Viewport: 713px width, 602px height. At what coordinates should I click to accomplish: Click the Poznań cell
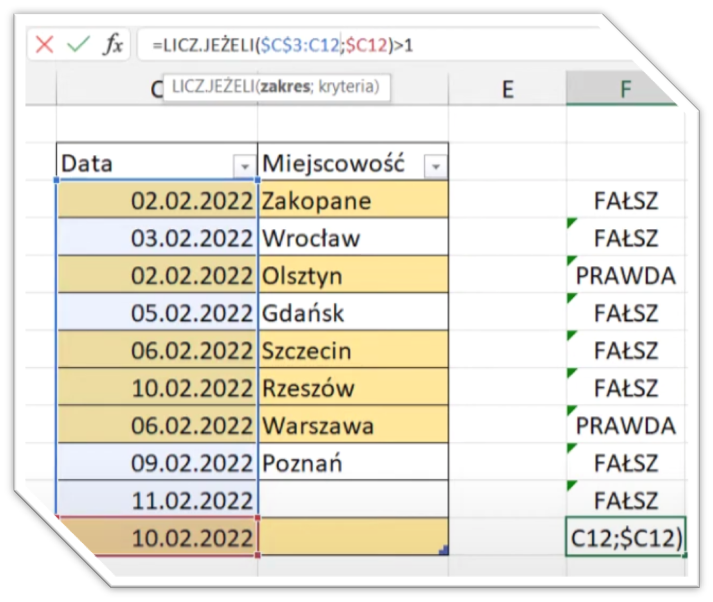(352, 464)
